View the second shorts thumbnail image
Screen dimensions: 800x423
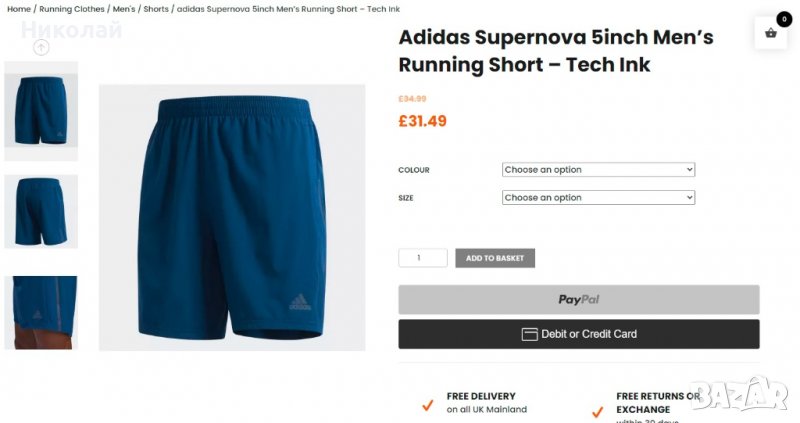click(x=41, y=211)
